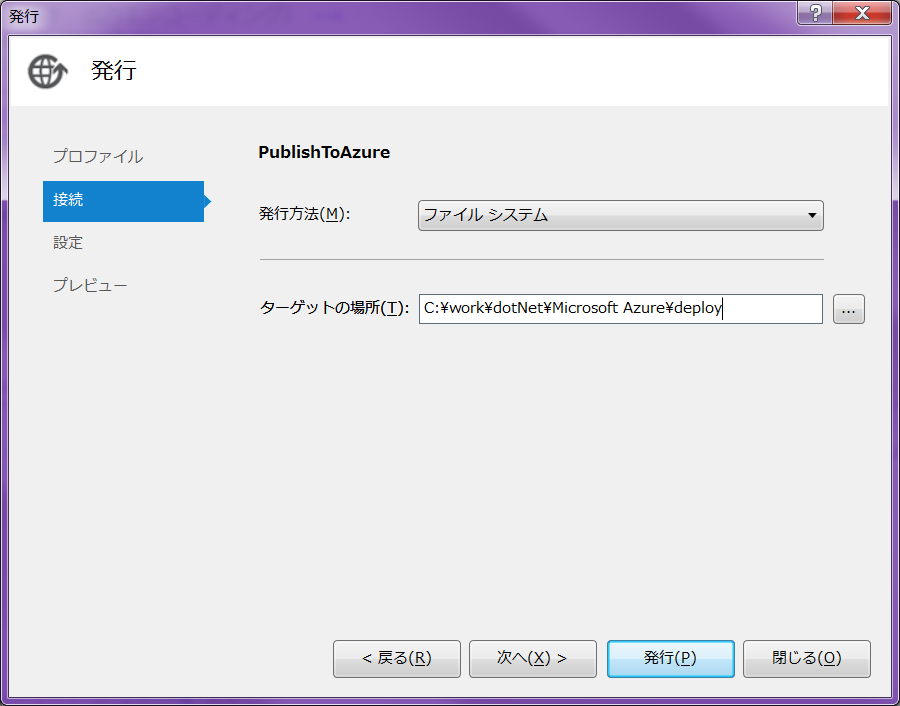Viewport: 900px width, 706px height.
Task: Click the ターゲットの場所(T): label
Action: [x=334, y=308]
